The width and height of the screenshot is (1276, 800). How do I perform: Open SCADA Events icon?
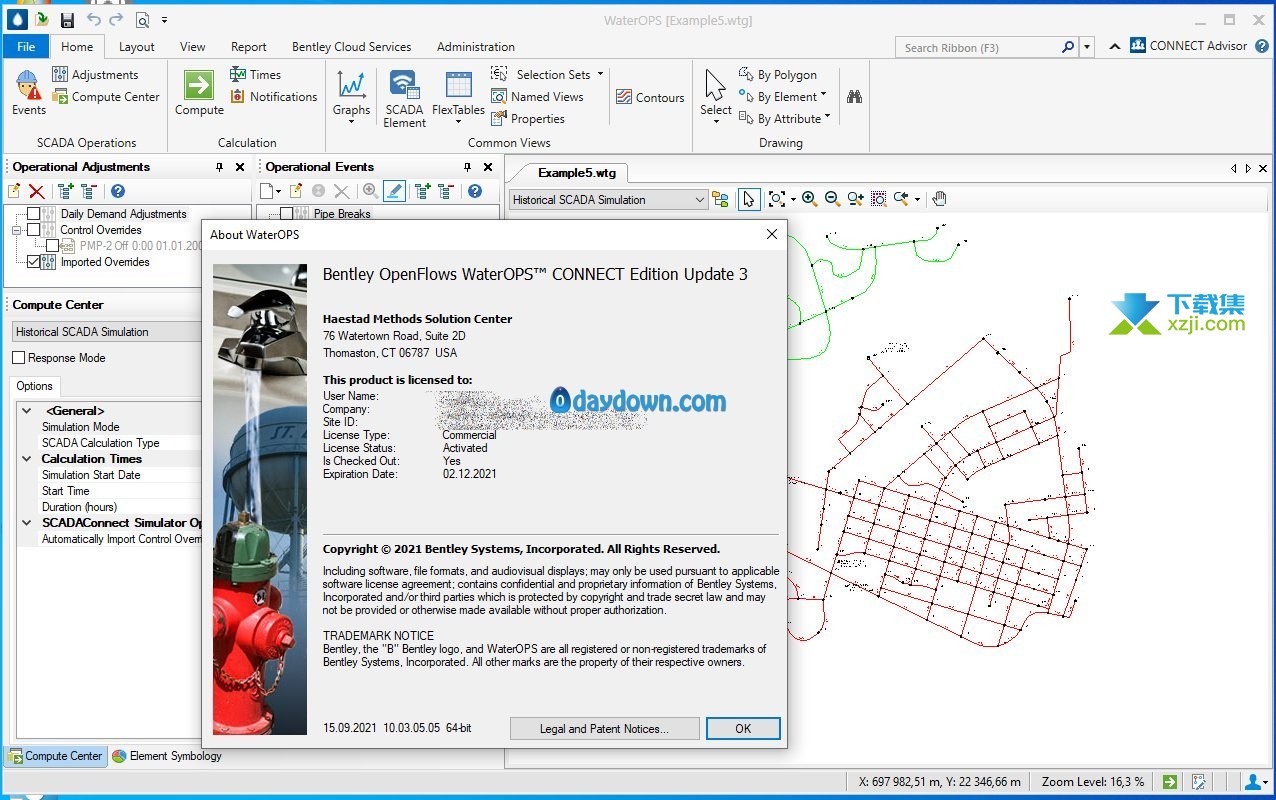[x=28, y=85]
